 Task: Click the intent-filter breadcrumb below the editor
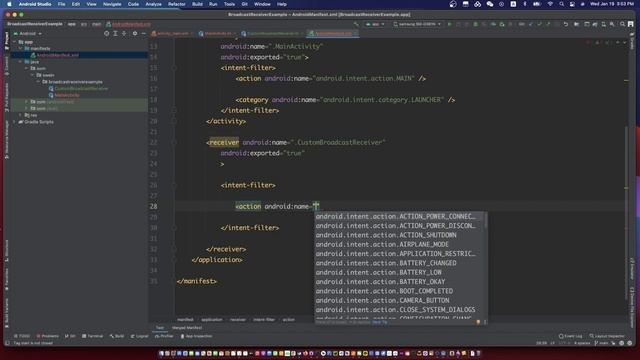264,320
